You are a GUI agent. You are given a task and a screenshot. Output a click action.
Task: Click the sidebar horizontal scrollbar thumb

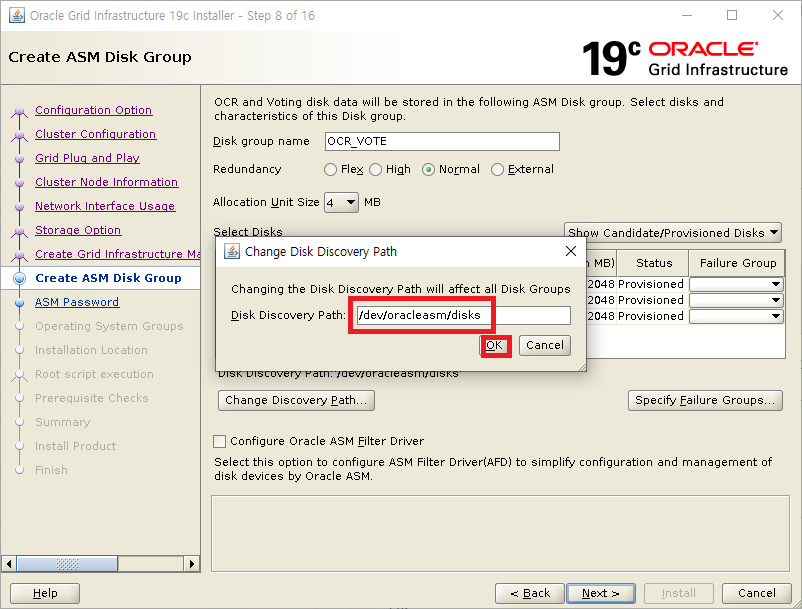[68, 564]
